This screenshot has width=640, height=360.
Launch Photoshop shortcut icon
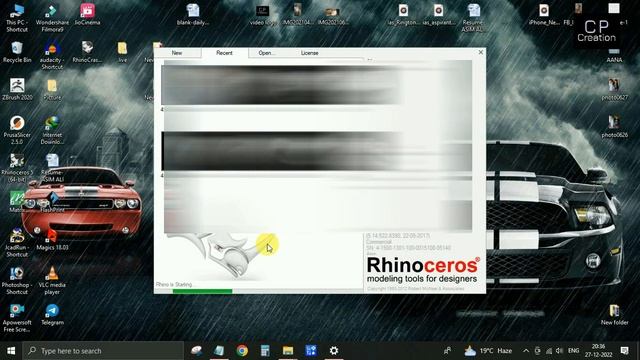point(17,280)
